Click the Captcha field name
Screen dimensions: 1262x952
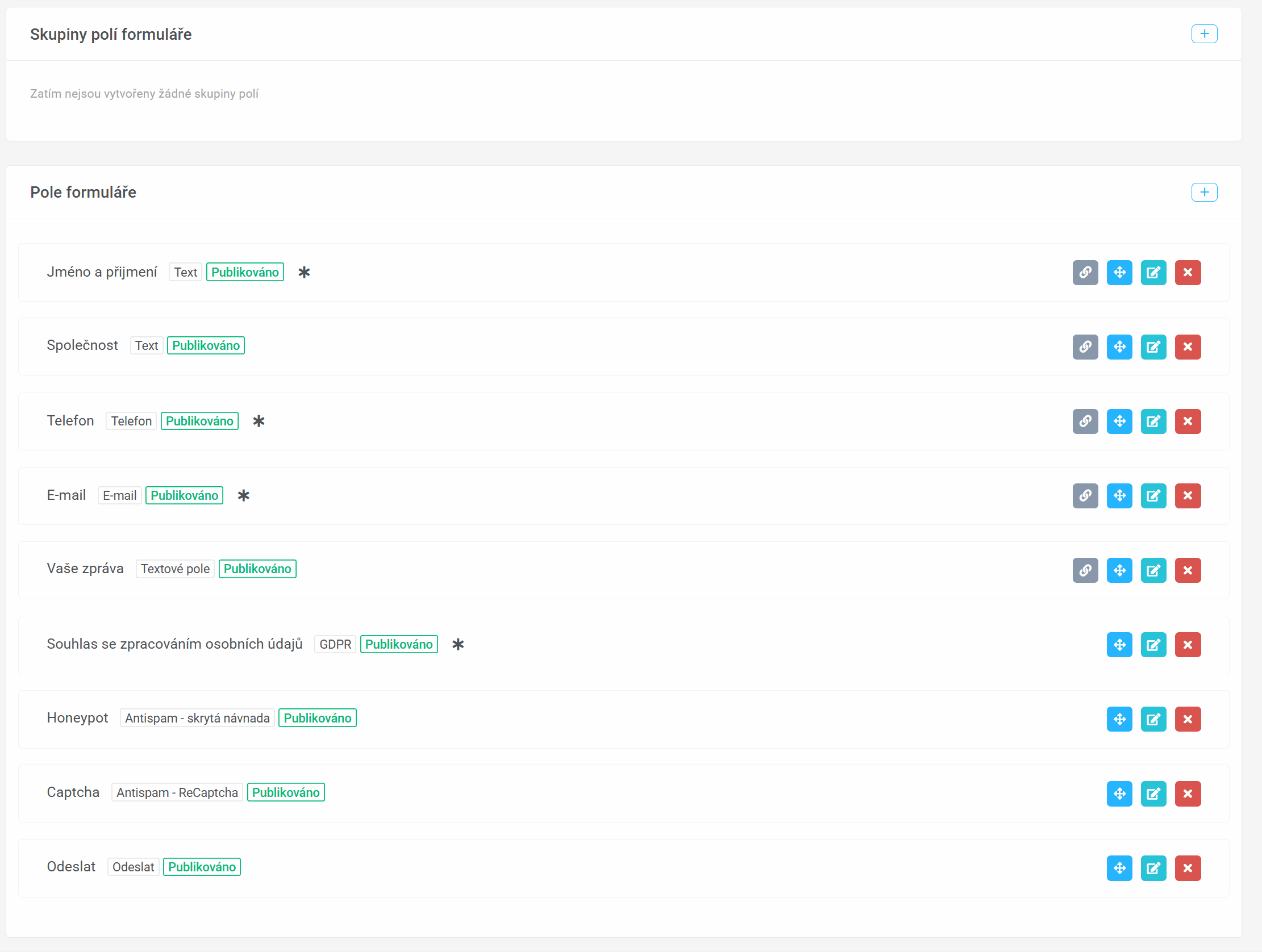point(73,792)
